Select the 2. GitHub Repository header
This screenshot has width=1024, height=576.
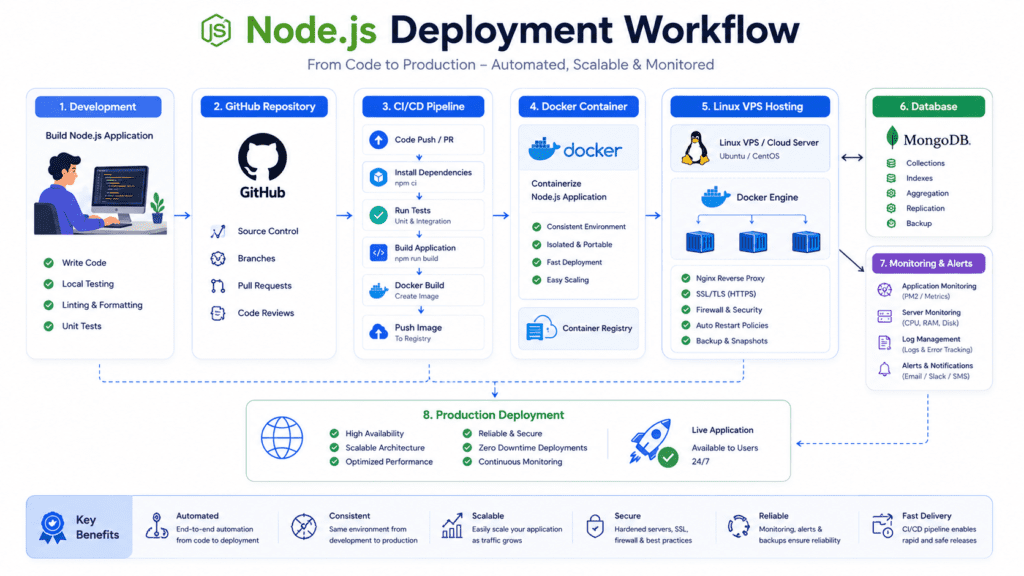click(264, 106)
